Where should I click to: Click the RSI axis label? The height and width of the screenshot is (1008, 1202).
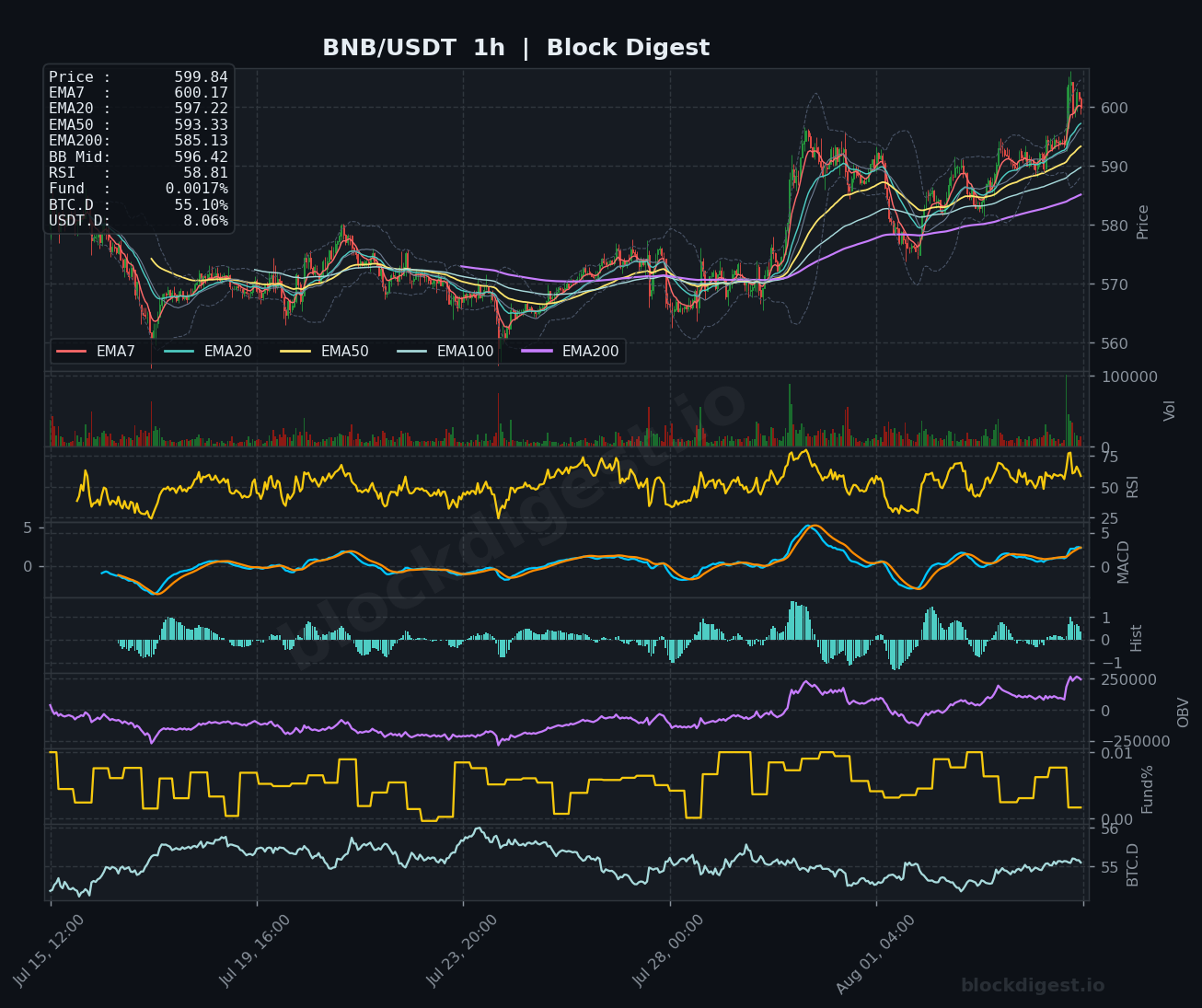(1132, 486)
